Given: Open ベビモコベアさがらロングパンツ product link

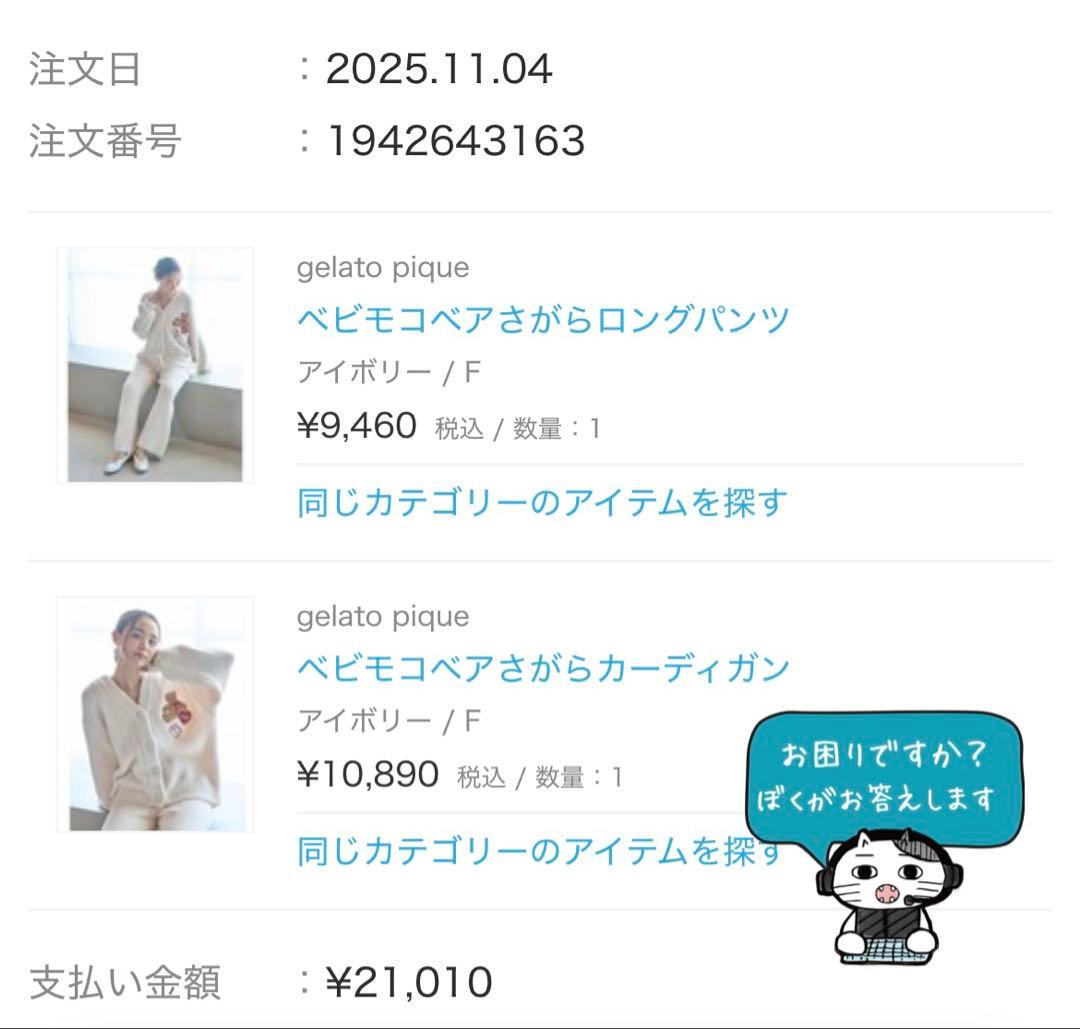Looking at the screenshot, I should (543, 319).
